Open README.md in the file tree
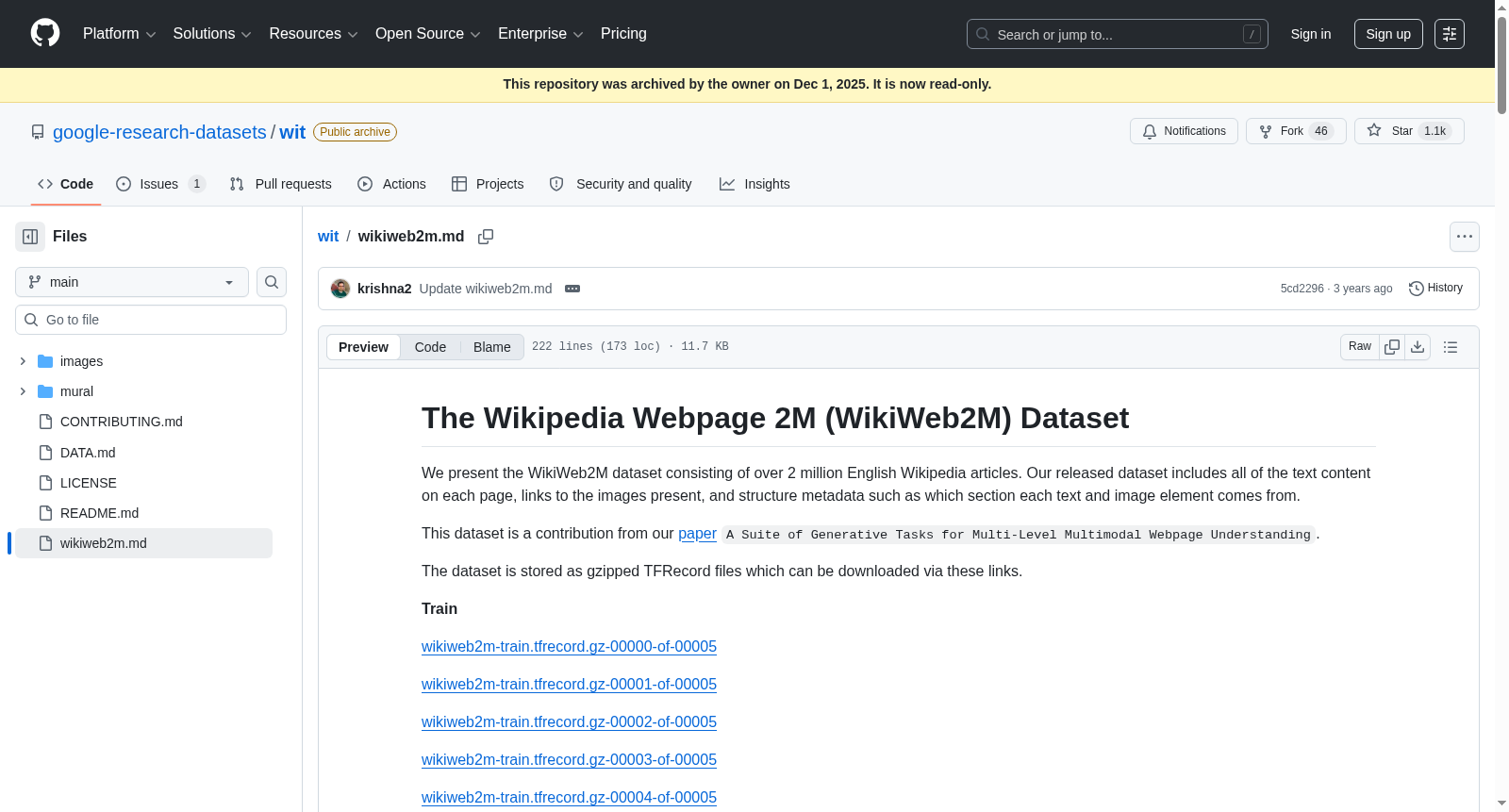This screenshot has width=1509, height=812. click(x=99, y=513)
